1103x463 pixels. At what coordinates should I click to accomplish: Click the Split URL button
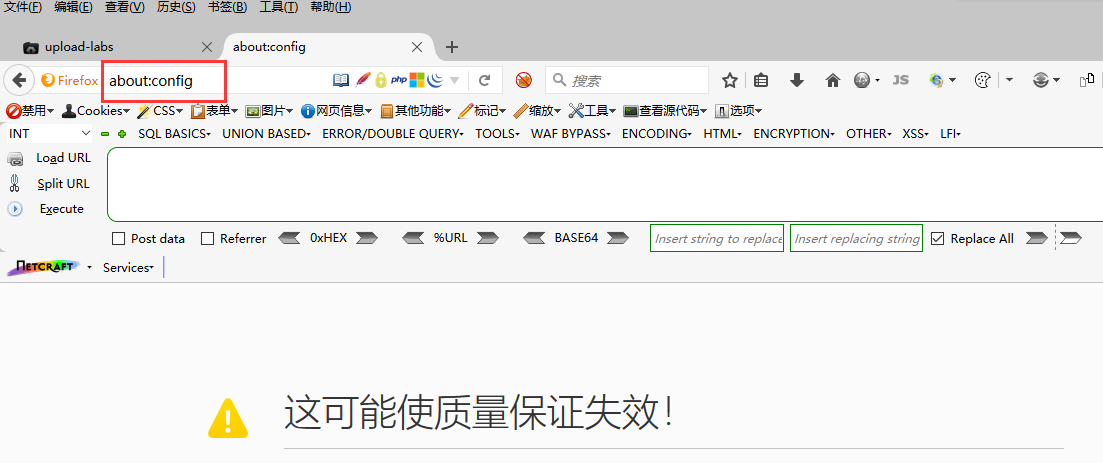[x=63, y=184]
